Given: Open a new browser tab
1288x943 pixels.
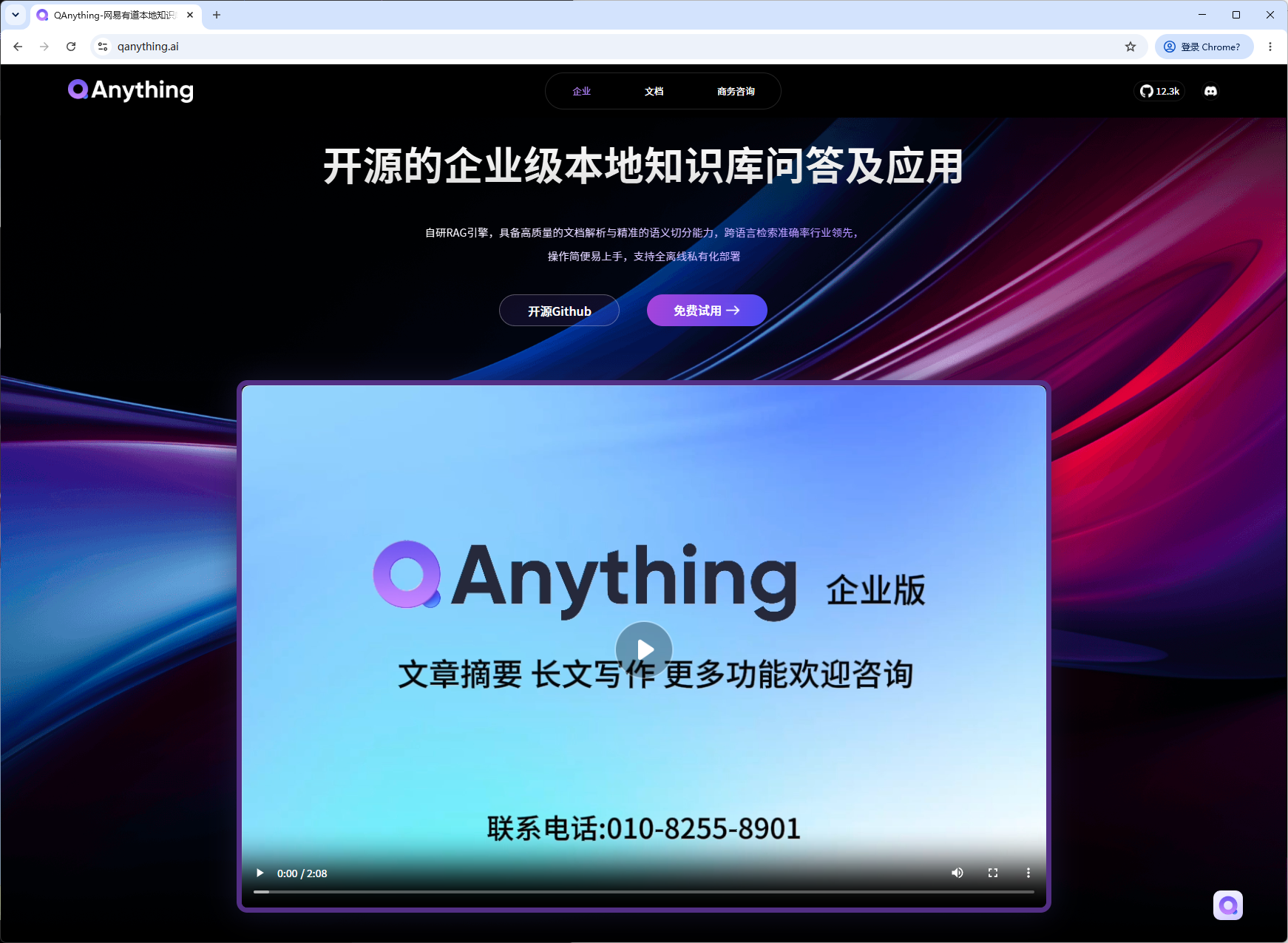Looking at the screenshot, I should pyautogui.click(x=217, y=15).
